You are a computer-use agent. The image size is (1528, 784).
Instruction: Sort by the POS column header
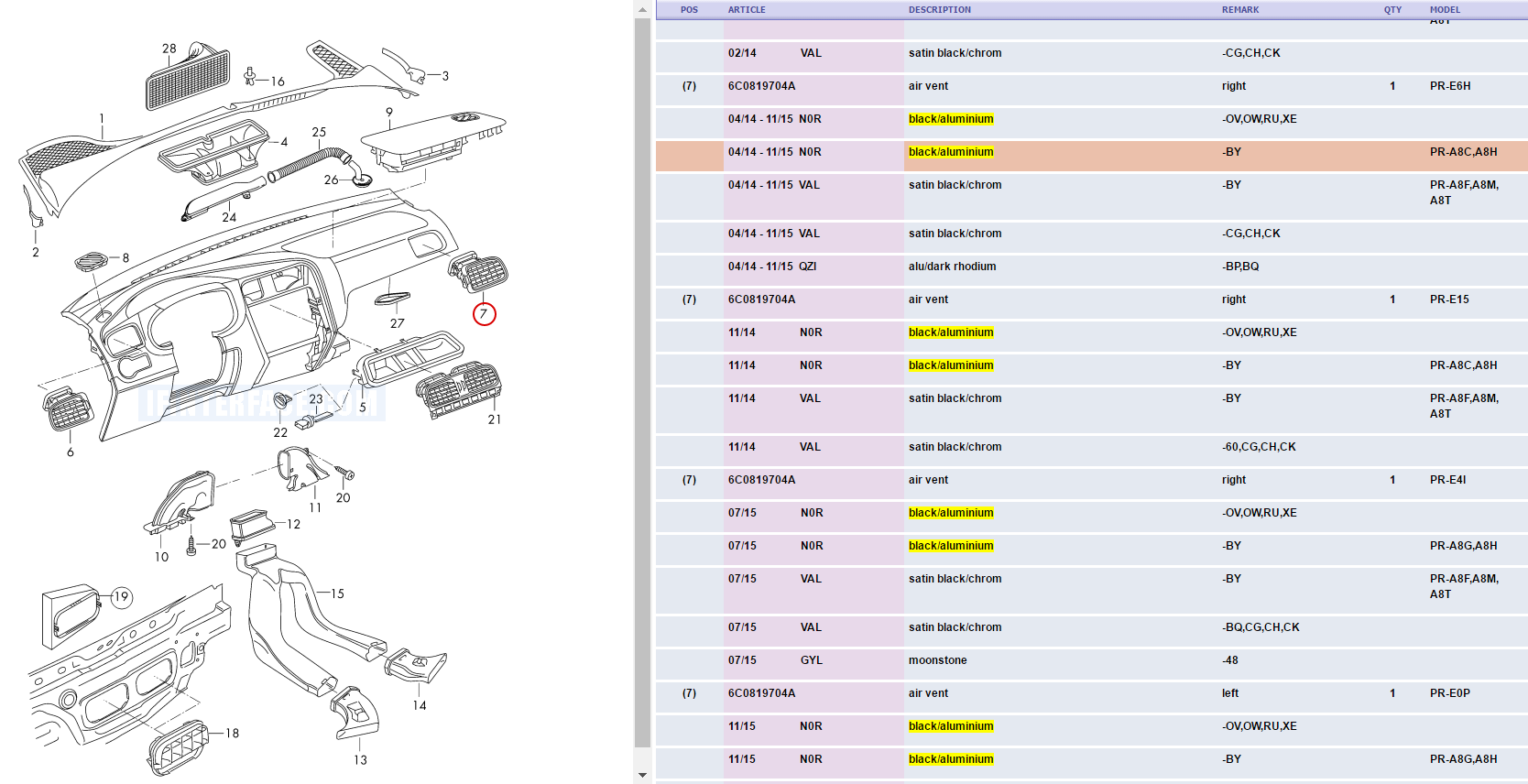pos(689,10)
